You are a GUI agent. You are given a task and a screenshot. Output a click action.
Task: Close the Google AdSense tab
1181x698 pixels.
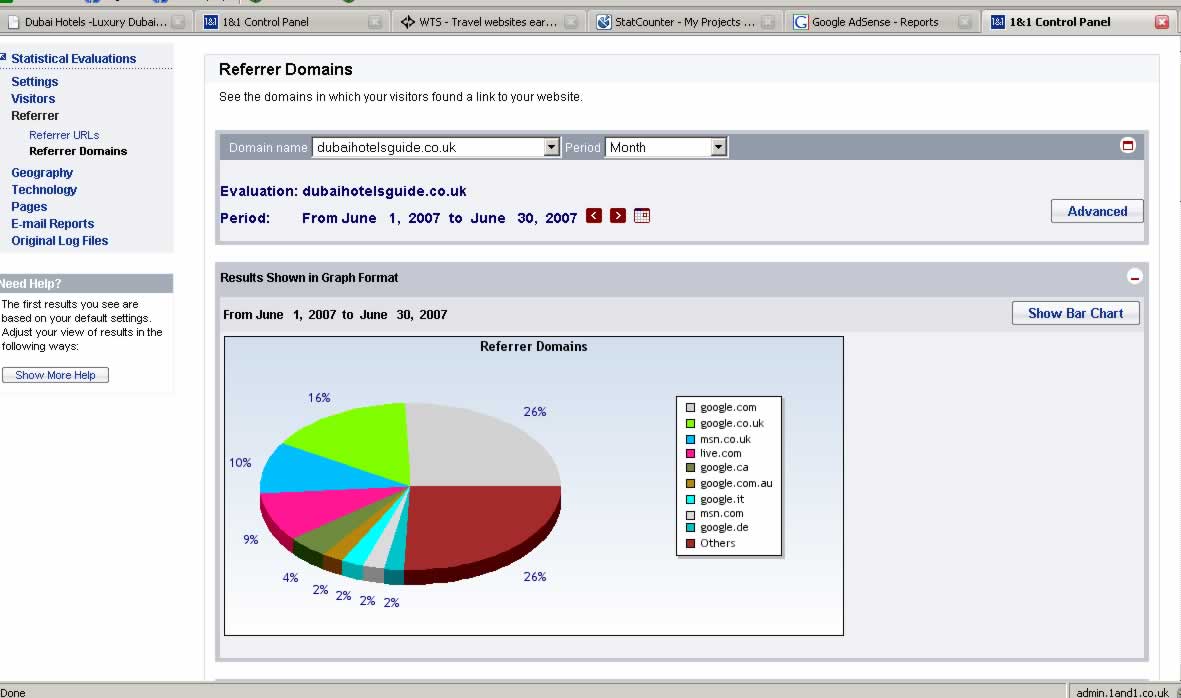(964, 22)
